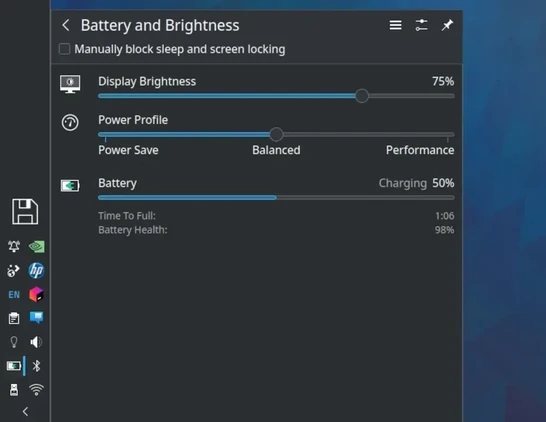Open the Bluetooth tray icon

[x=36, y=366]
